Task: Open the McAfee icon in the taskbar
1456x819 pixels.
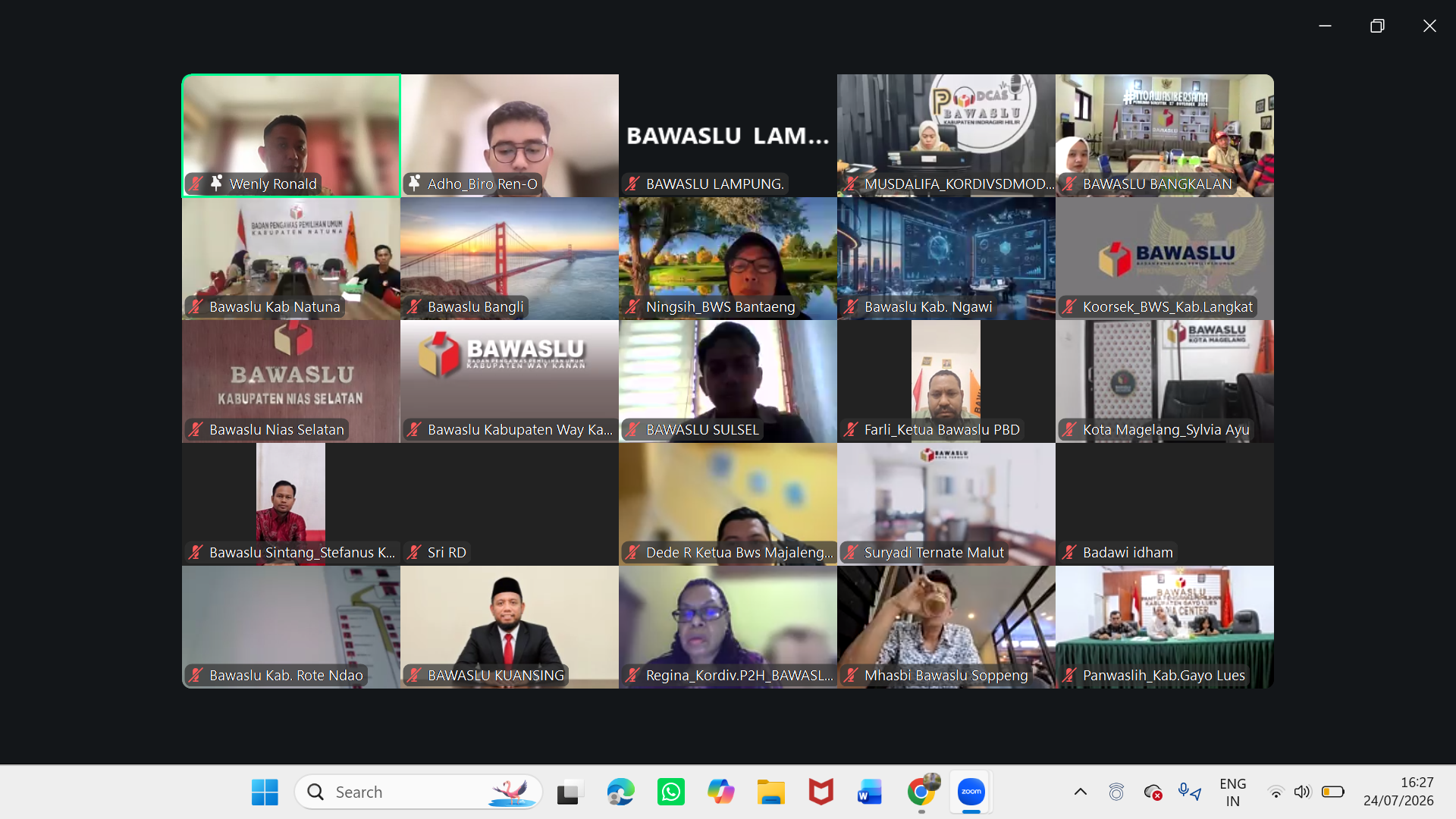Action: click(821, 792)
